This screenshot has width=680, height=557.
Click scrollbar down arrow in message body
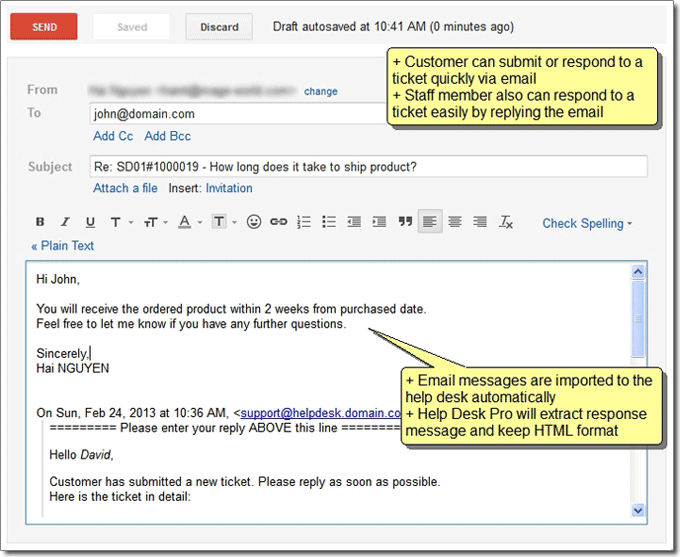pyautogui.click(x=638, y=510)
